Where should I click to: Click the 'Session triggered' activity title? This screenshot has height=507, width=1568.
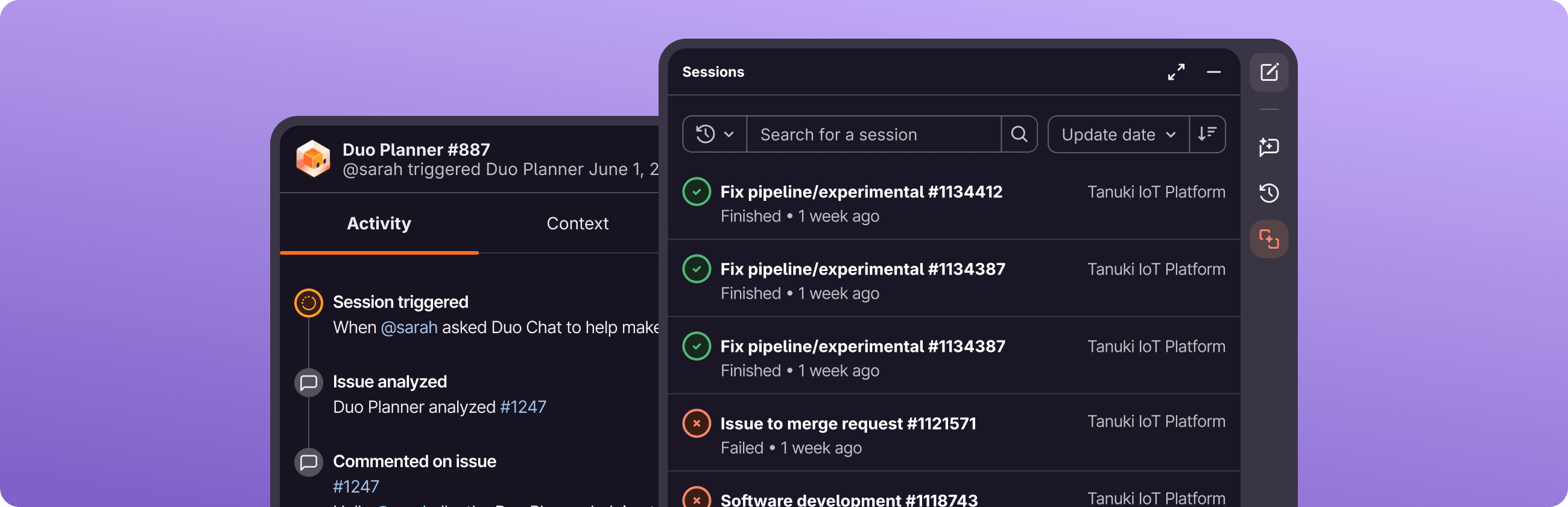(x=400, y=302)
